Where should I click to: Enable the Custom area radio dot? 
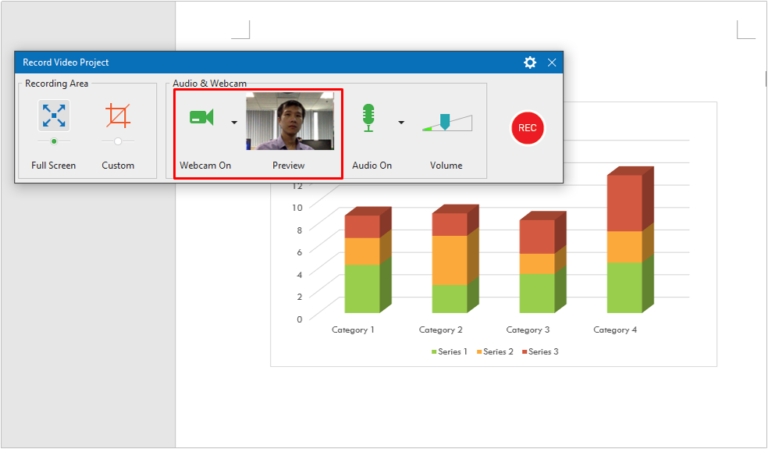118,141
